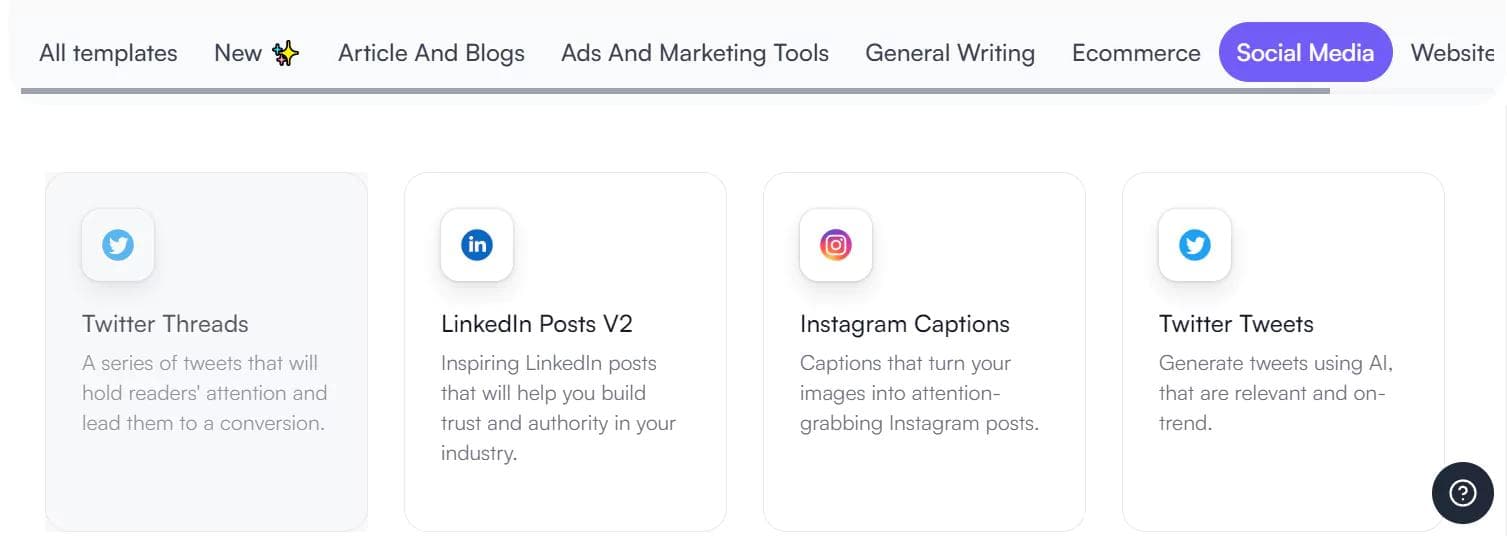1507x558 pixels.
Task: Click the Twitter Tweets bird icon
Action: [x=1195, y=245]
